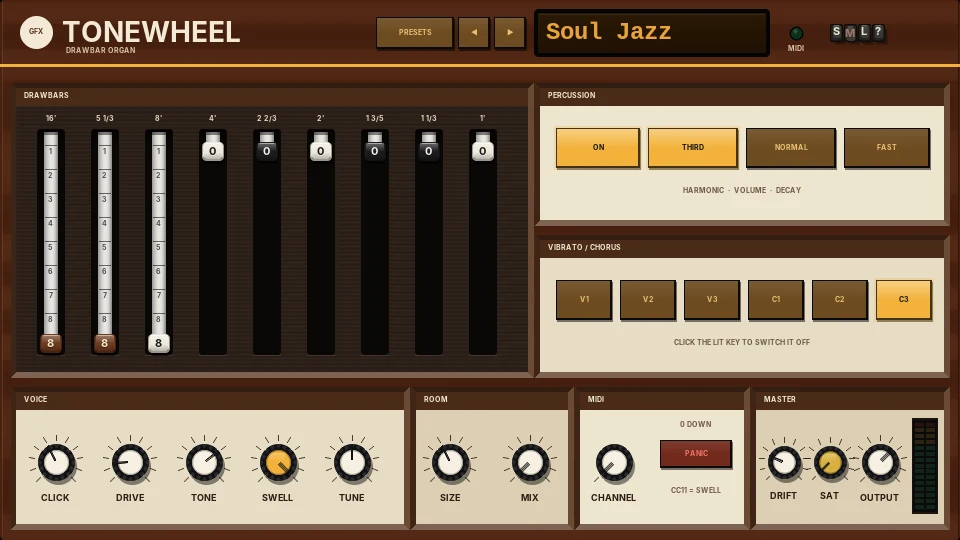The image size is (960, 540).
Task: Click the 5 1/3 drawbar handle
Action: coord(105,343)
